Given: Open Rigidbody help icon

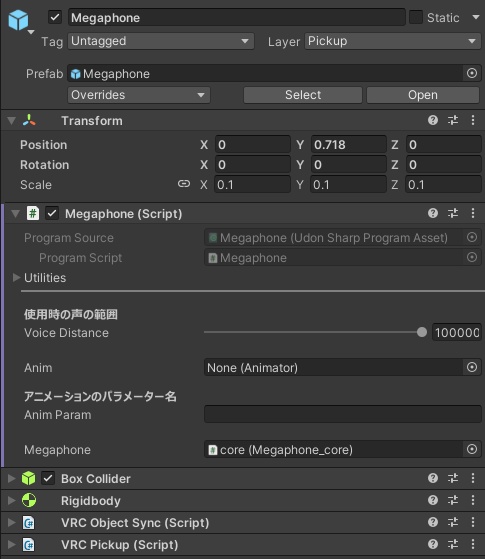Looking at the screenshot, I should (x=433, y=500).
